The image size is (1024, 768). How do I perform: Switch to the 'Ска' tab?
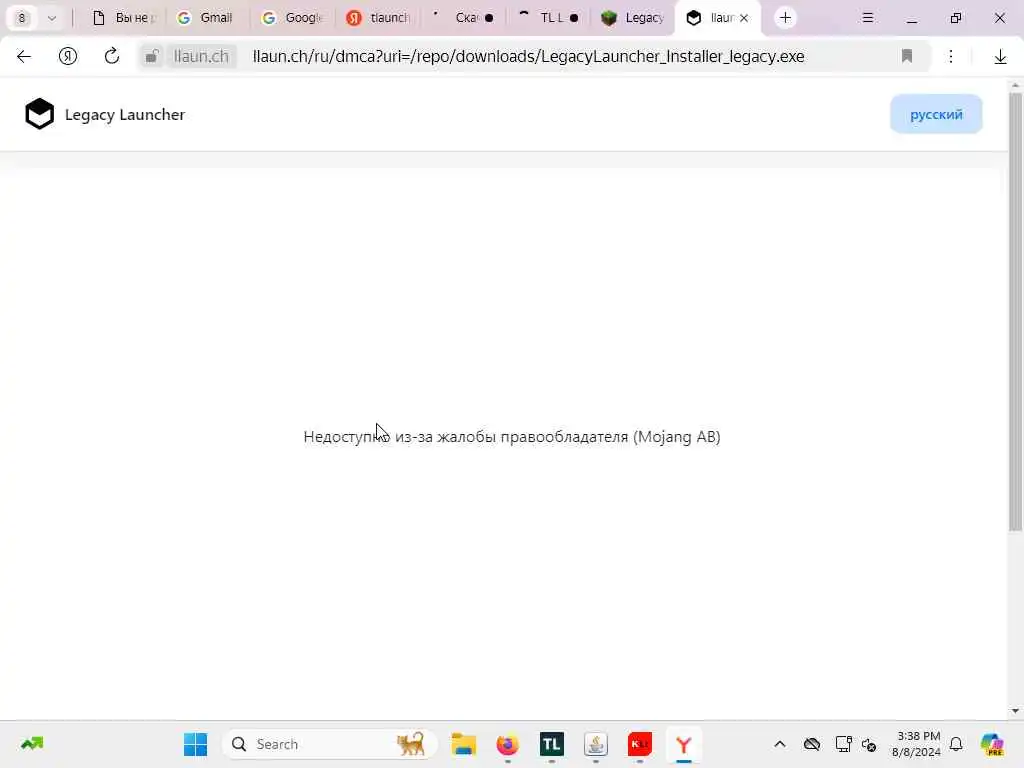click(462, 18)
